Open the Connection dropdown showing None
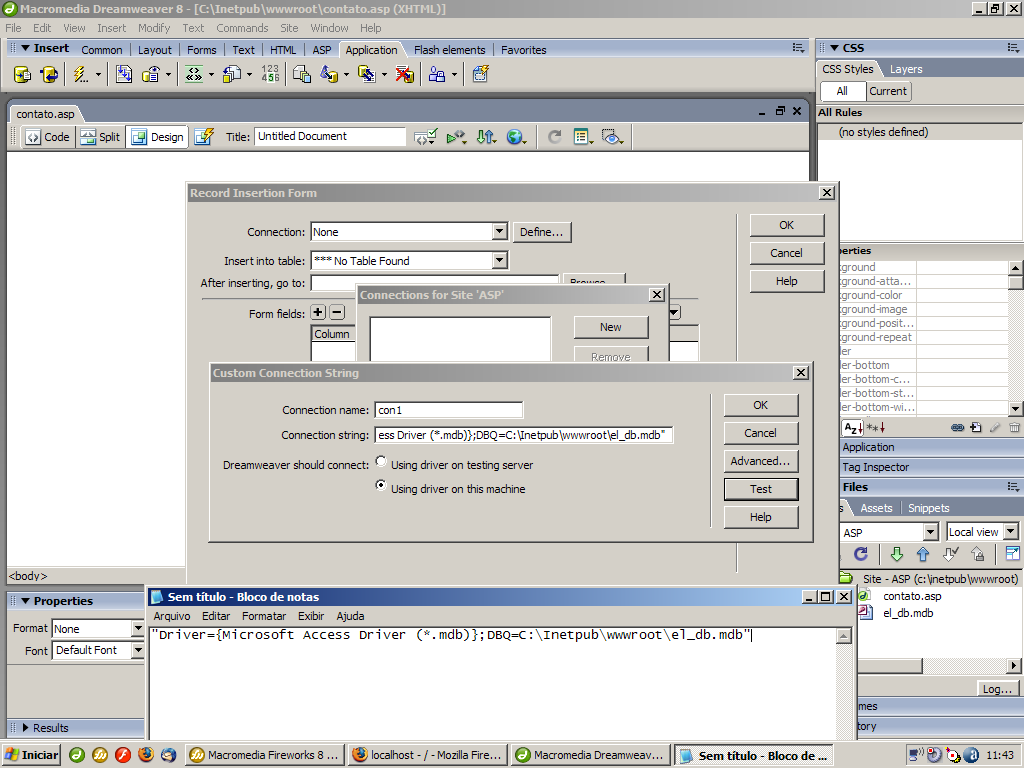Screen dimensions: 1024x768 point(500,232)
